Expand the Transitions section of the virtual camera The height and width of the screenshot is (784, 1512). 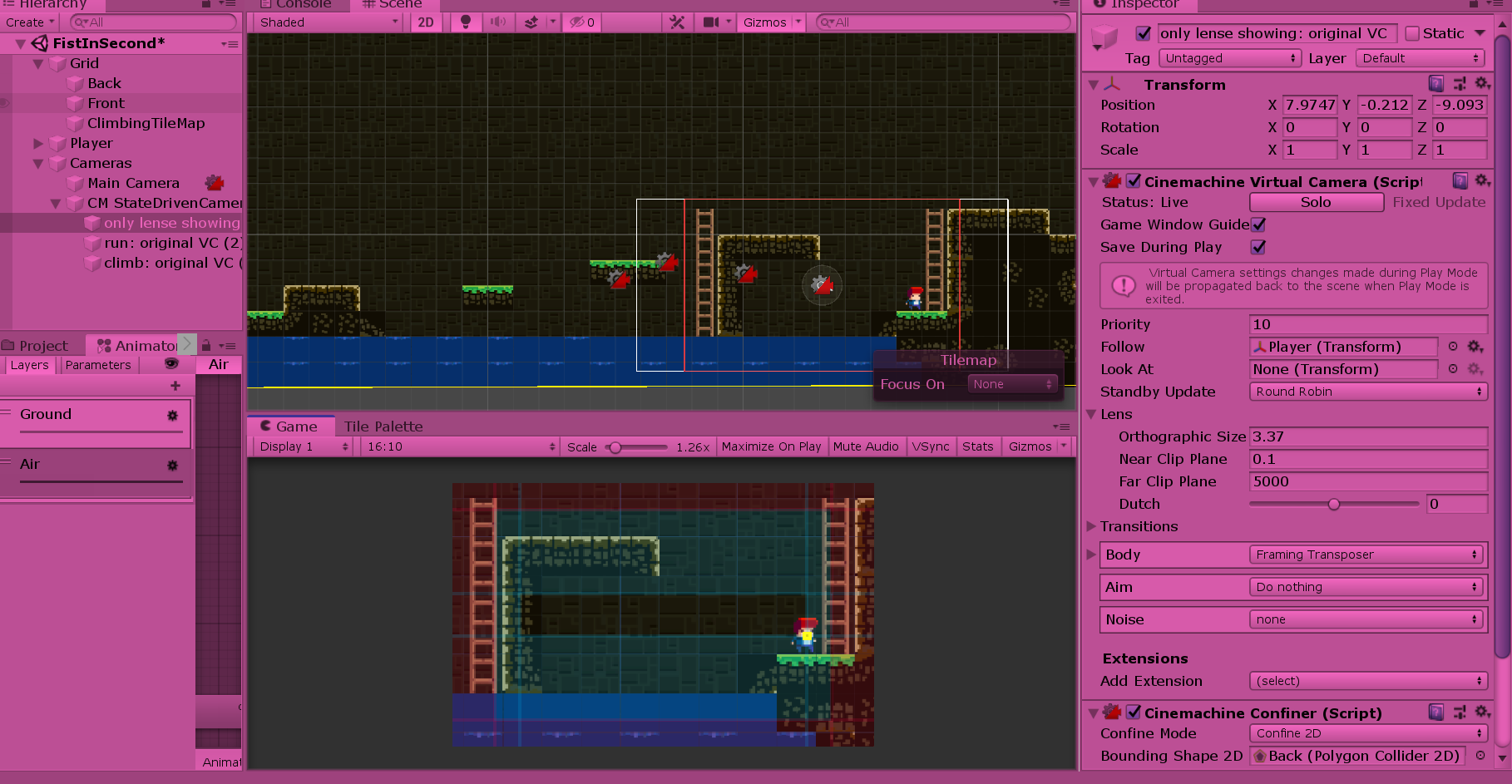pos(1092,526)
